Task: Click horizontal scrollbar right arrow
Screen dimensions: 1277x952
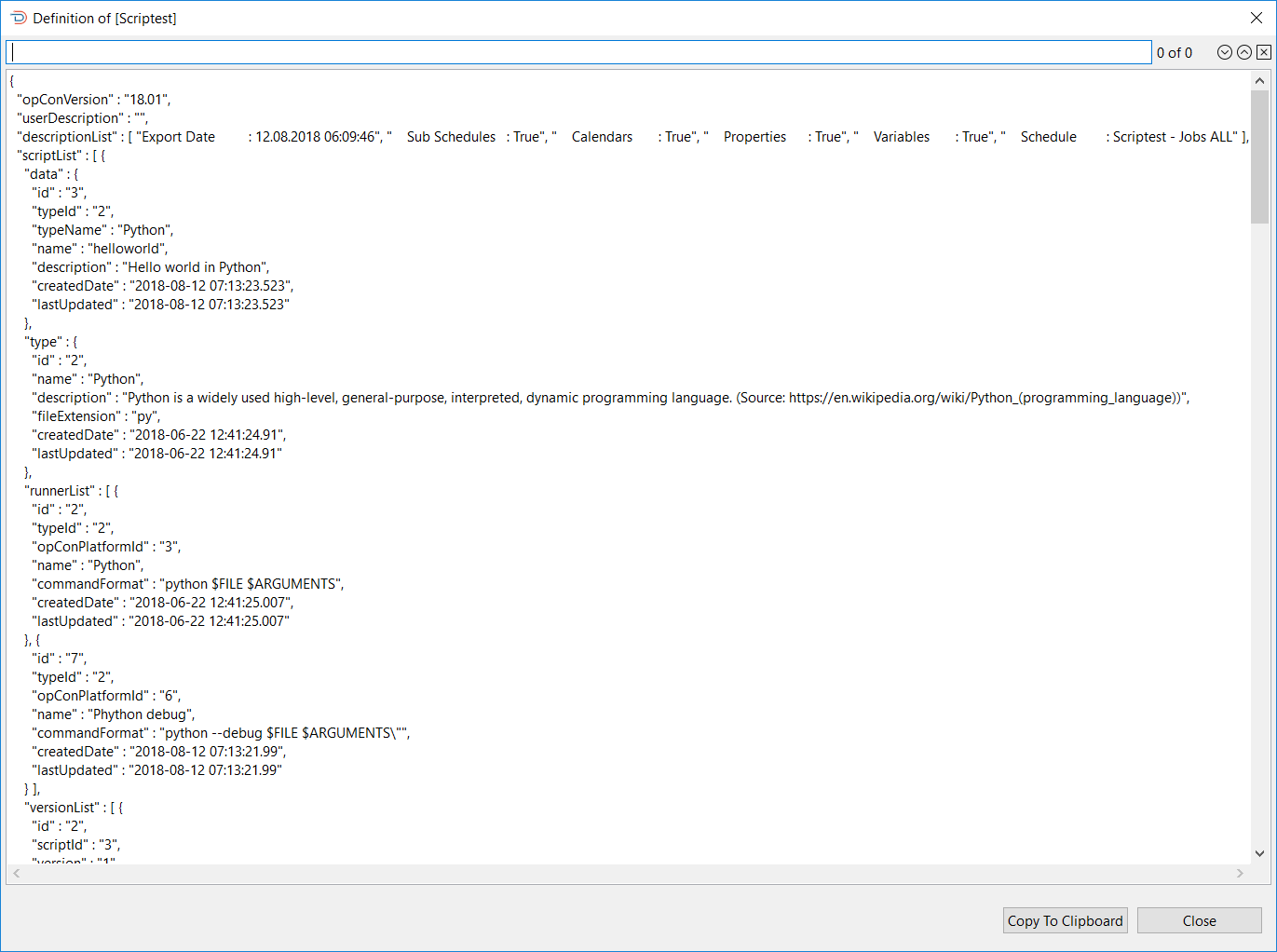Action: 1240,874
